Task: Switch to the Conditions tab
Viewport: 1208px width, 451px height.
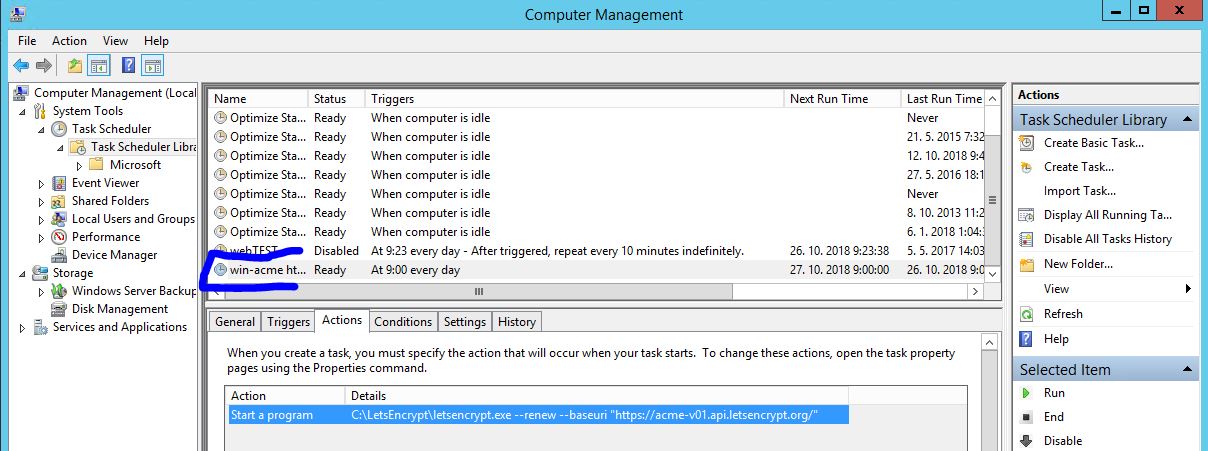Action: tap(403, 322)
